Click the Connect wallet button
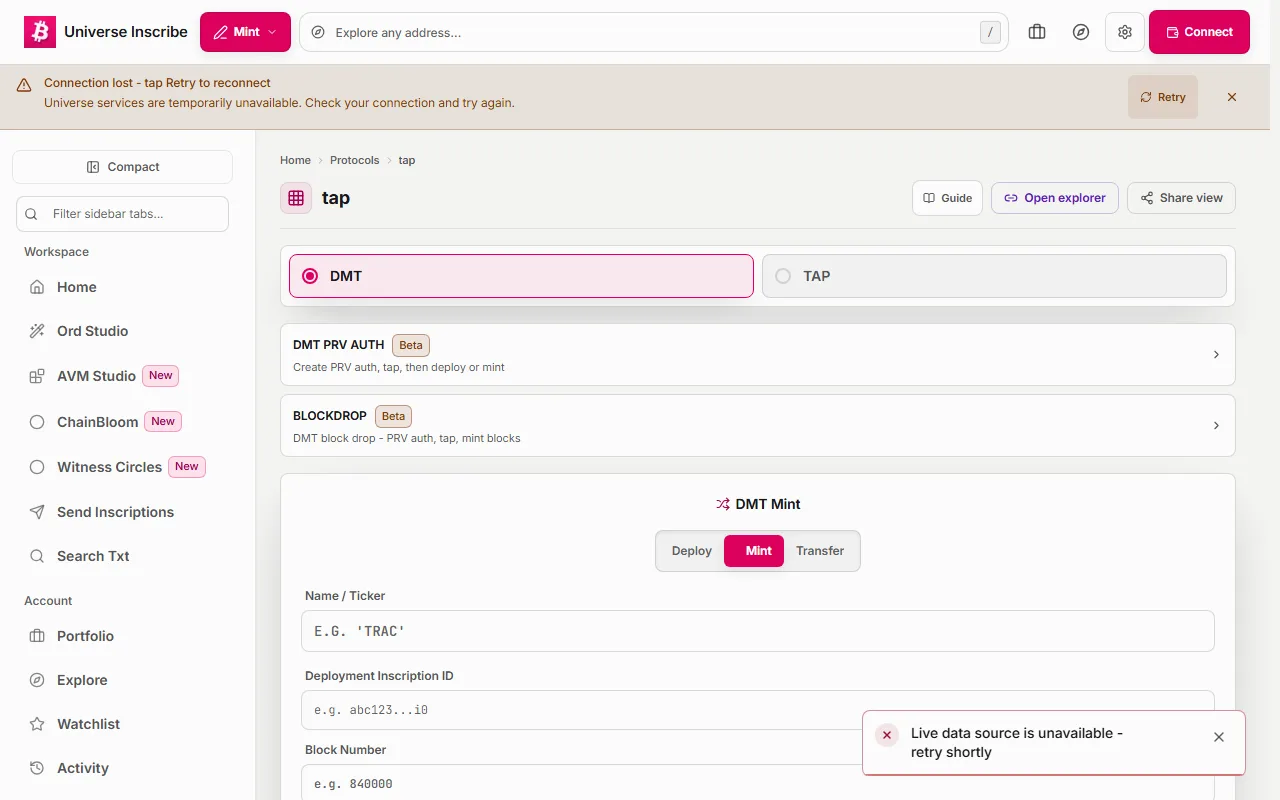The width and height of the screenshot is (1280, 800). (x=1199, y=32)
